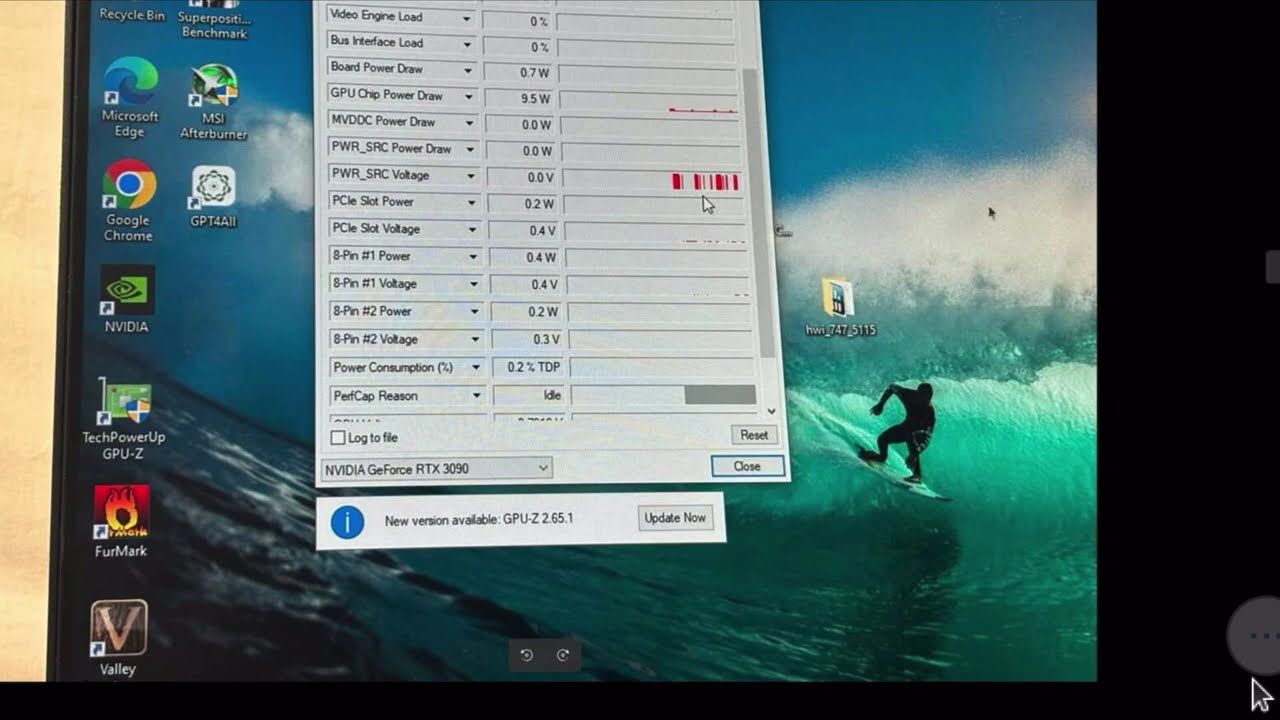The image size is (1280, 720).
Task: Launch FurMark from the desktop
Action: pyautogui.click(x=121, y=521)
